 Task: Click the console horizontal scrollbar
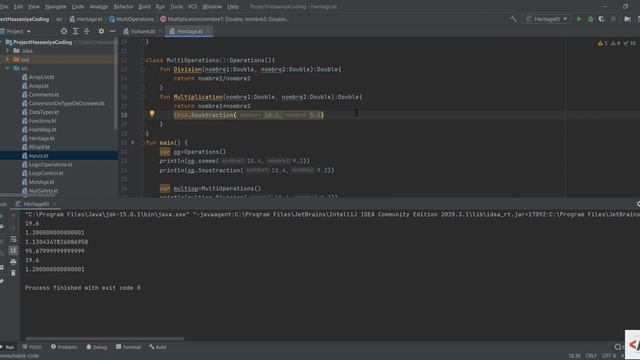pos(104,338)
